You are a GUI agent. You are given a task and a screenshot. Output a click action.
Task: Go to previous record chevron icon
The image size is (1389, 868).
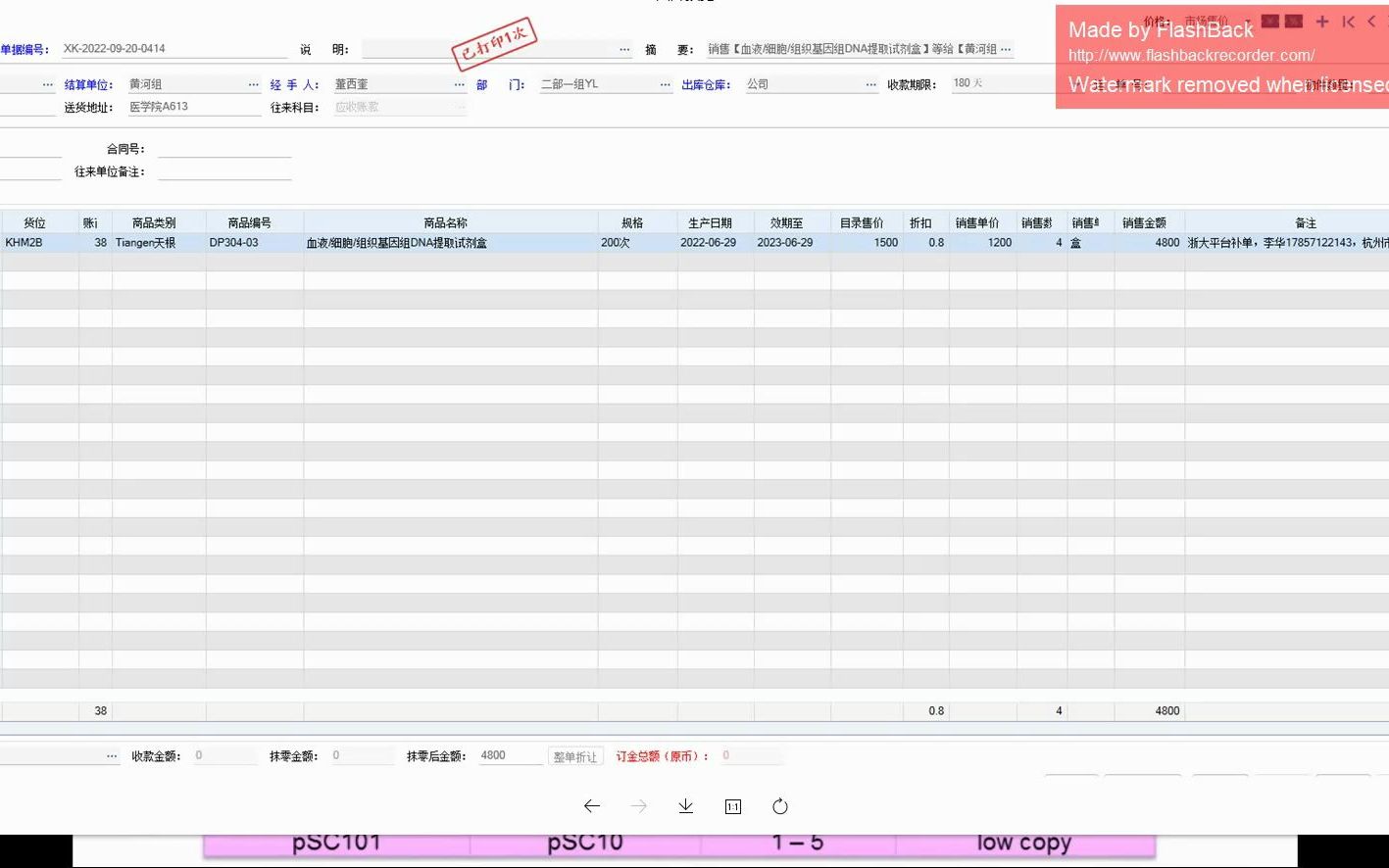[1371, 21]
